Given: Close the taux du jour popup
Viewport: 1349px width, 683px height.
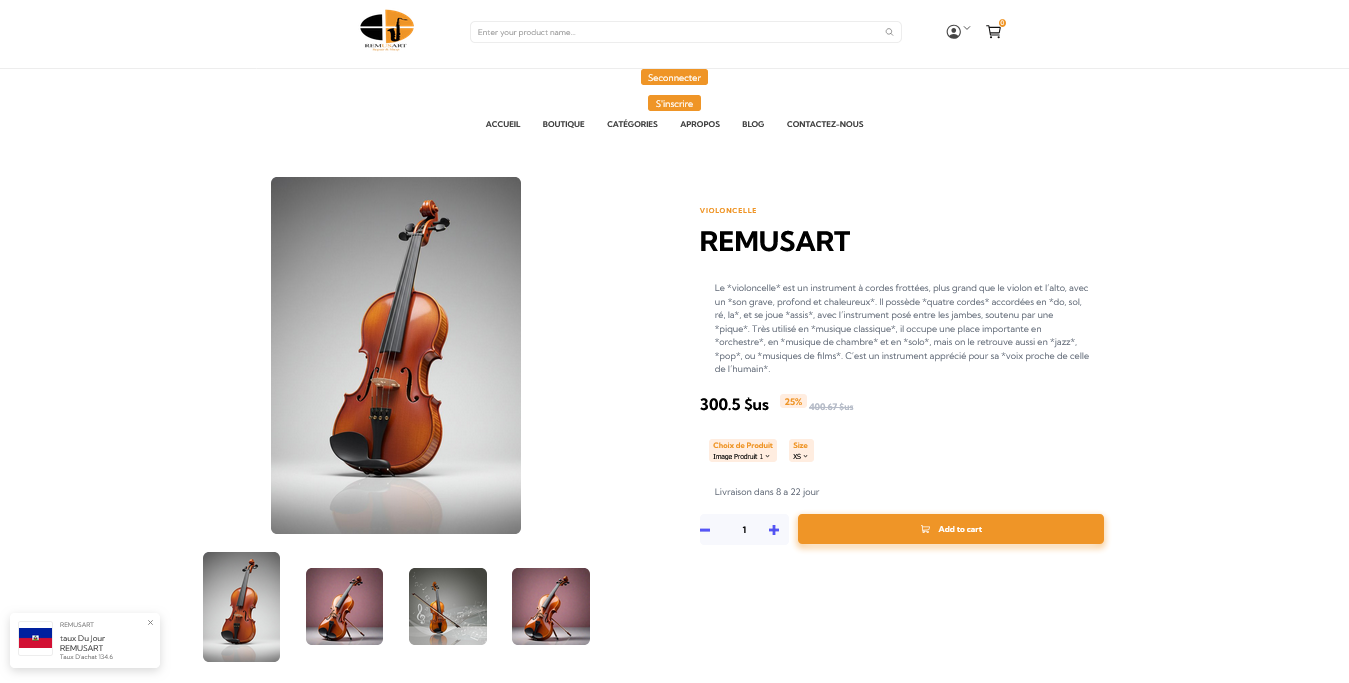Looking at the screenshot, I should [150, 622].
